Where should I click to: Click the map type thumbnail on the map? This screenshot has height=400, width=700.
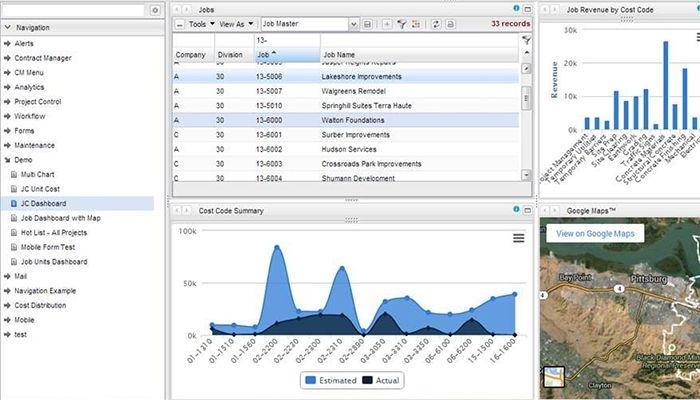(x=554, y=377)
